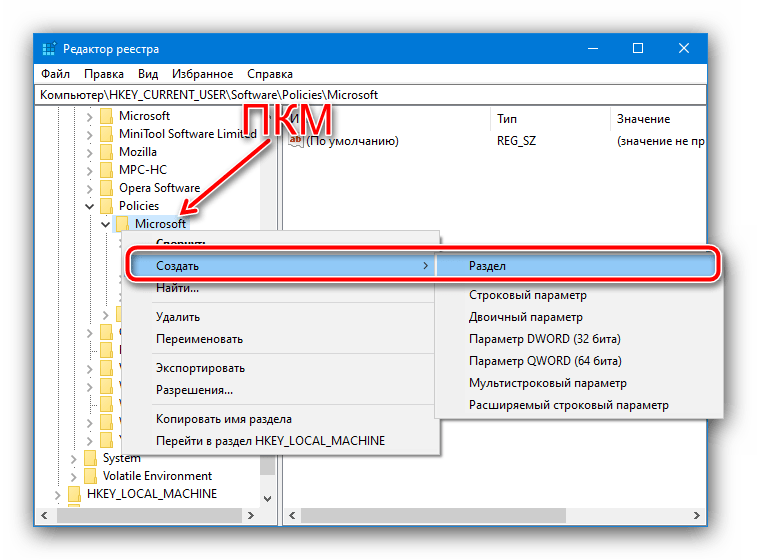Click the System folder icon
This screenshot has width=757, height=560.
(90, 458)
